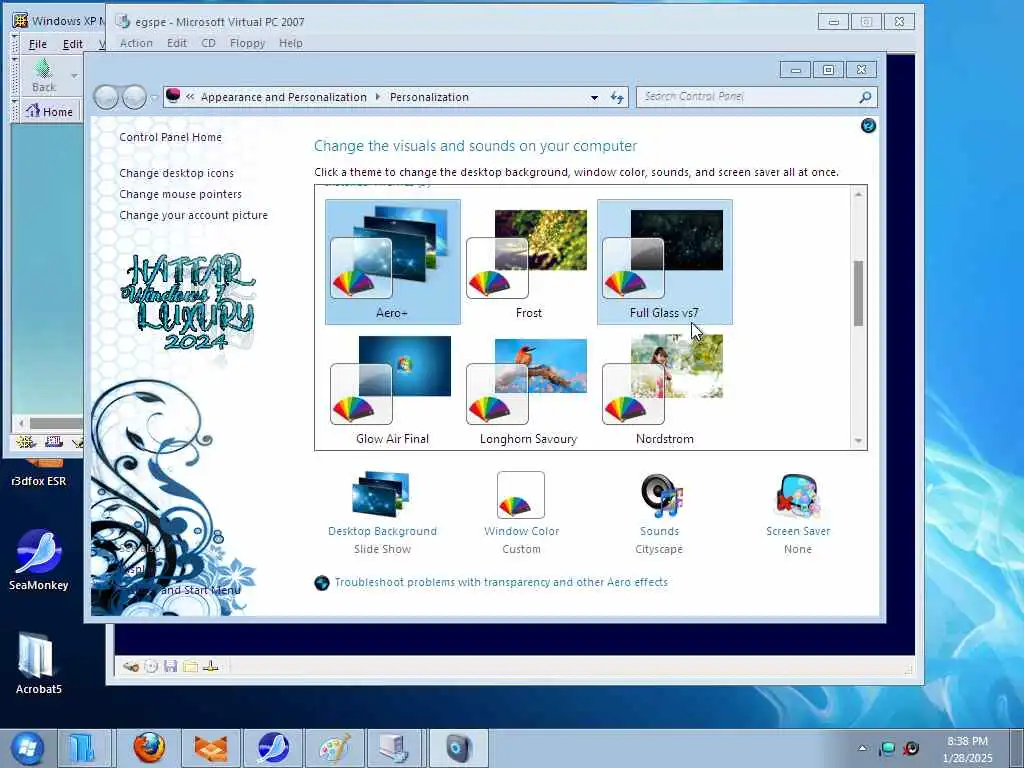
Task: Open Edit menu in Windows XP Mode window
Action: (x=72, y=44)
